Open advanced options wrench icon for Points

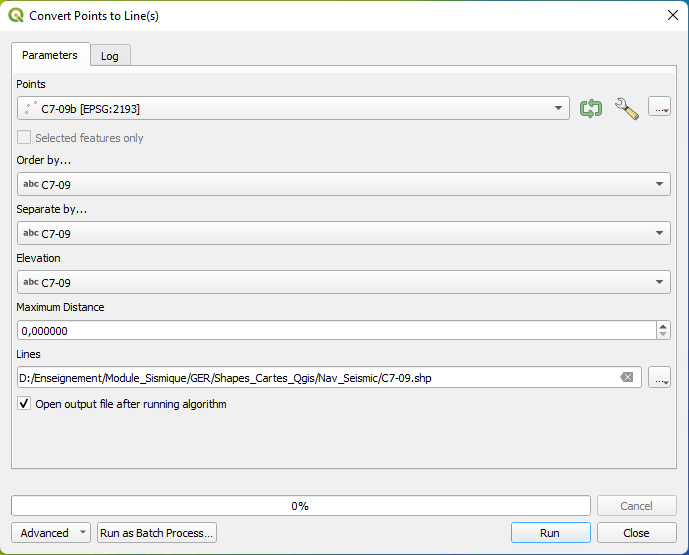626,108
